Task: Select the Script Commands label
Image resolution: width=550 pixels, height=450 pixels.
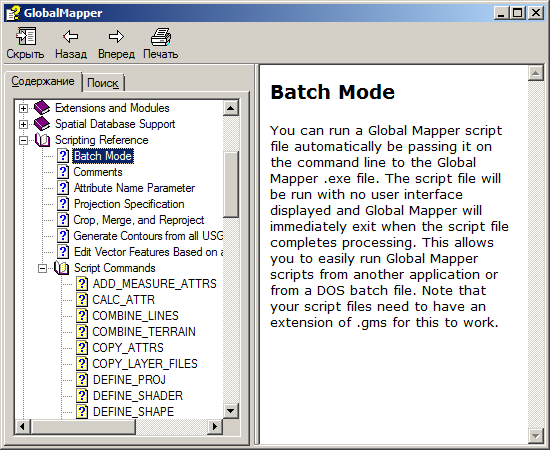Action: tap(114, 268)
